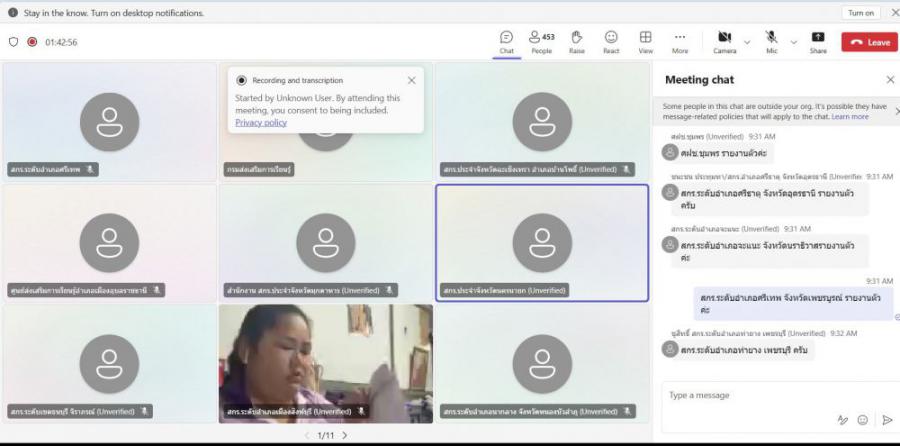The width and height of the screenshot is (900, 446).
Task: Raise your hand in the meeting
Action: pos(576,41)
